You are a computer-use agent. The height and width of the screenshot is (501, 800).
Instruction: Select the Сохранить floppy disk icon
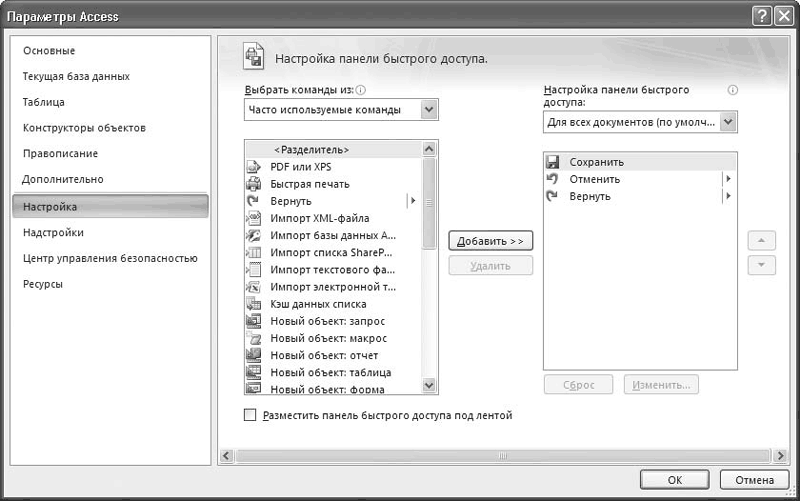[x=552, y=162]
